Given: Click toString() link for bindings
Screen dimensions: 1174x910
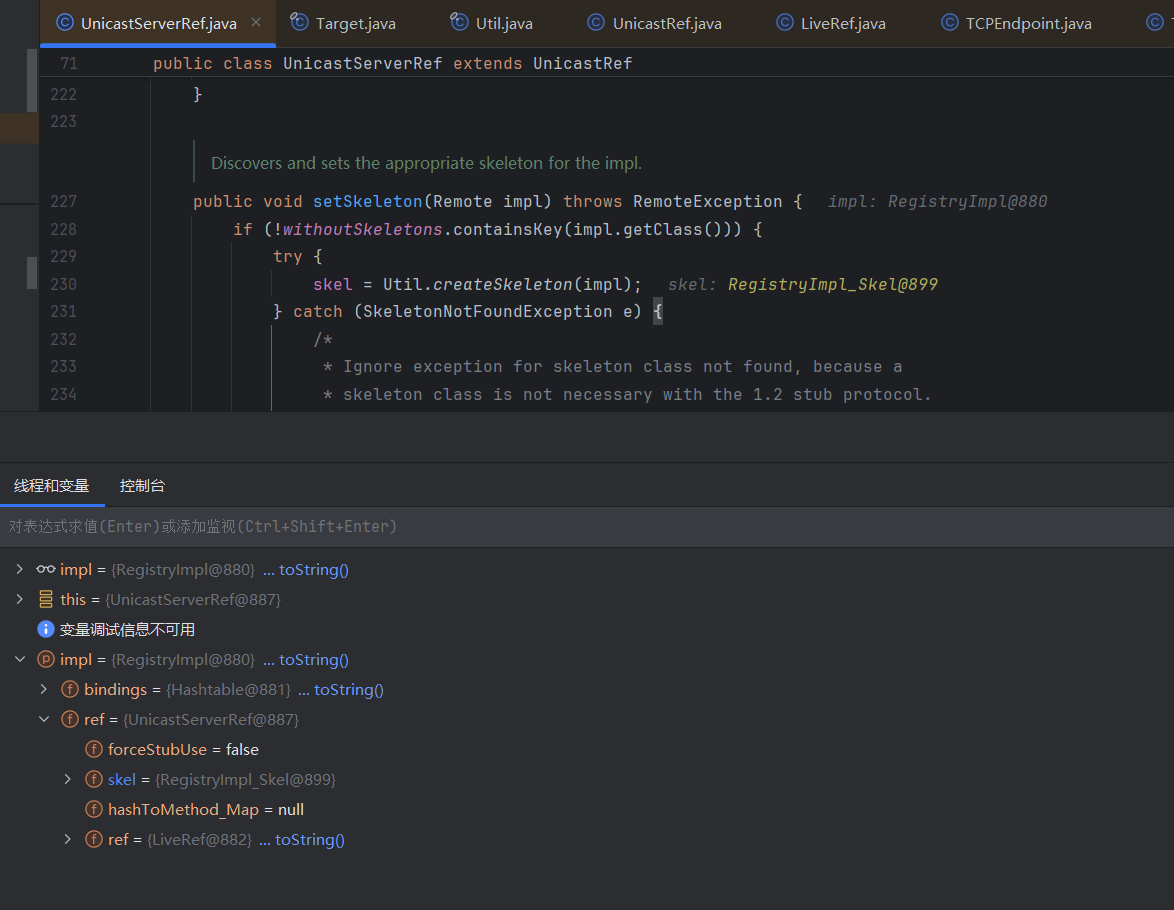Looking at the screenshot, I should 348,690.
